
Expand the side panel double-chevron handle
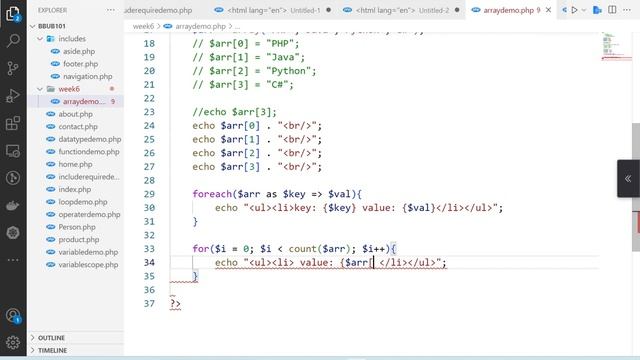(x=628, y=178)
